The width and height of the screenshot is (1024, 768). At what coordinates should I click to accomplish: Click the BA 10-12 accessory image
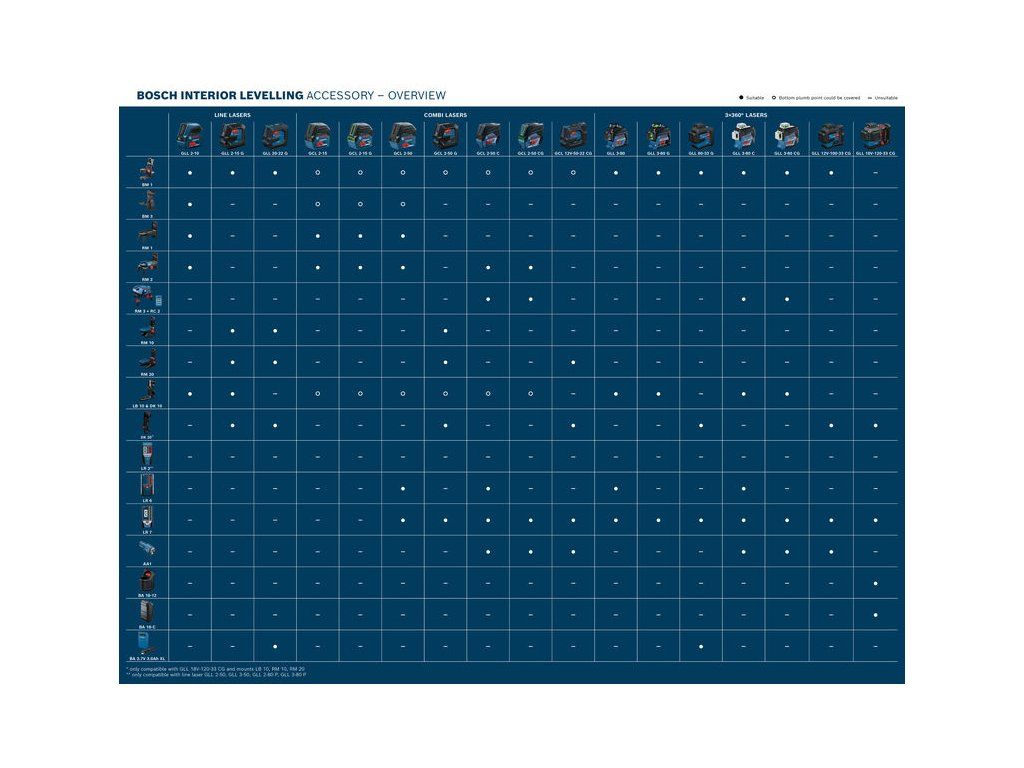click(147, 580)
